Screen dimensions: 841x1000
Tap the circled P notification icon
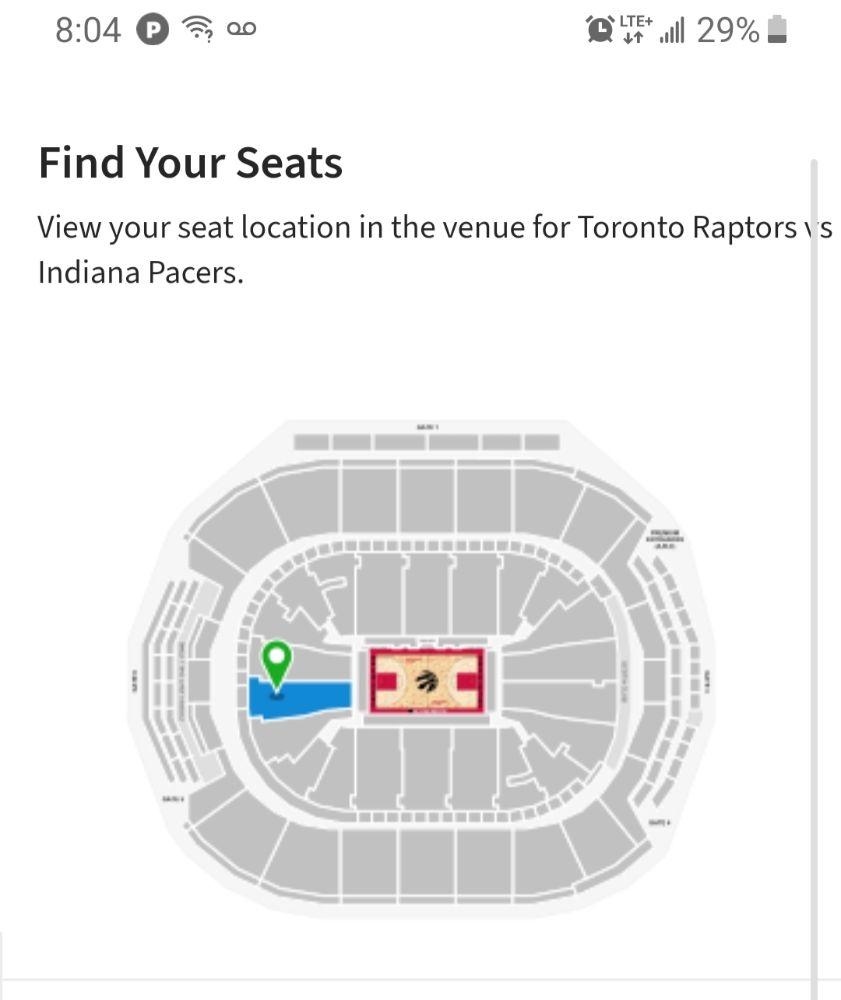[153, 30]
